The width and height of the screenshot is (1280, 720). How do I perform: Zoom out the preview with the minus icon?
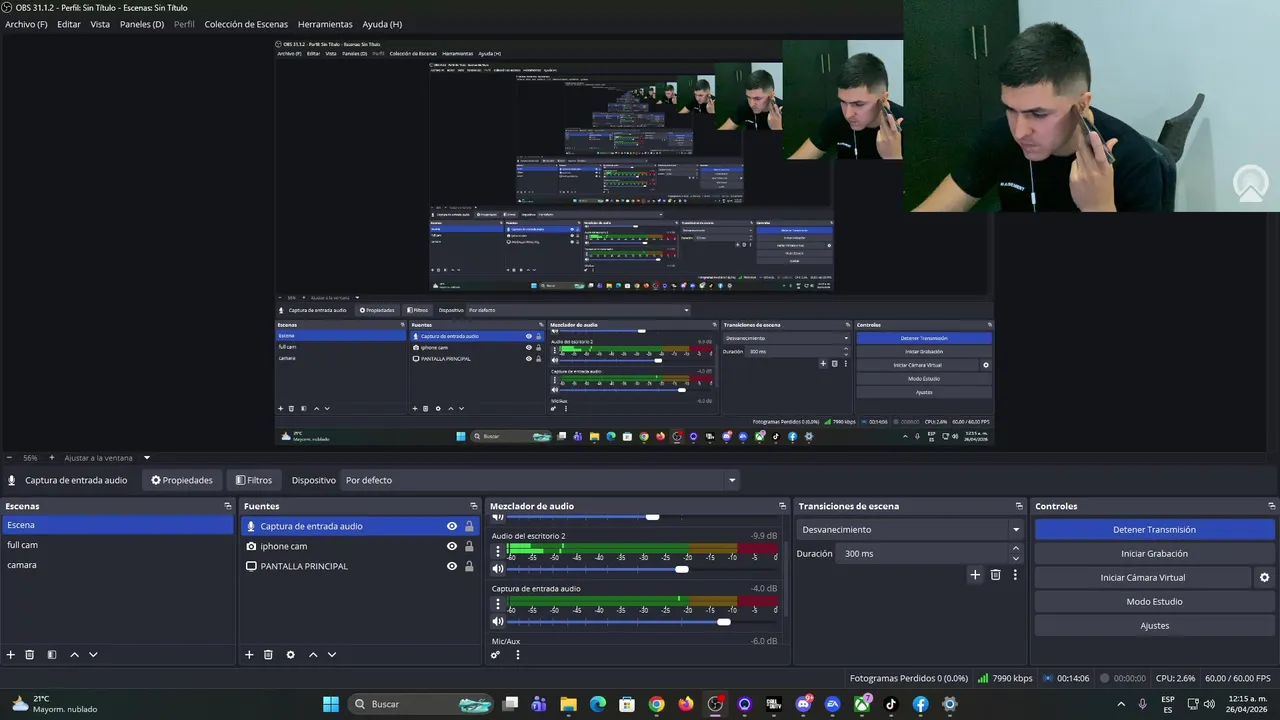(9, 458)
